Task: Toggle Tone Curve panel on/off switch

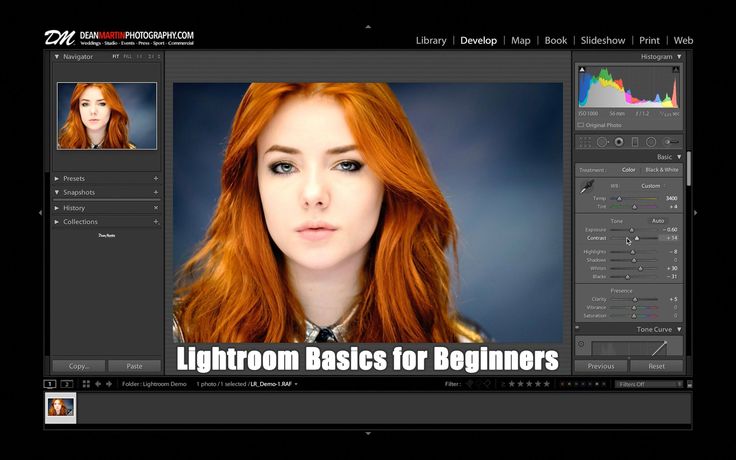Action: (577, 328)
